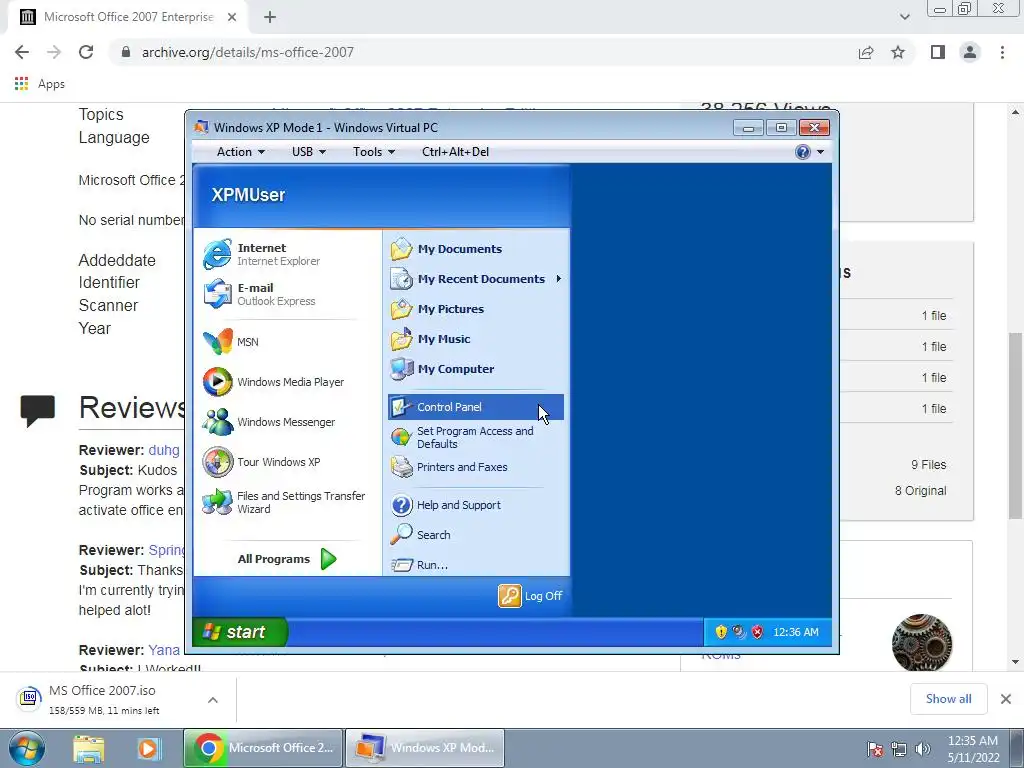
Task: Open Help and Support
Action: pyautogui.click(x=446, y=505)
